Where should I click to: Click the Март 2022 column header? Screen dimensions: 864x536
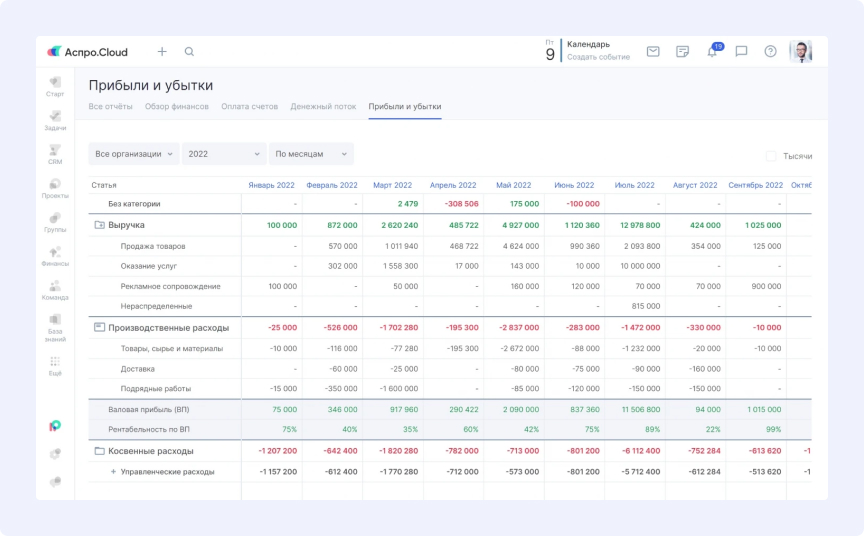[x=392, y=185]
